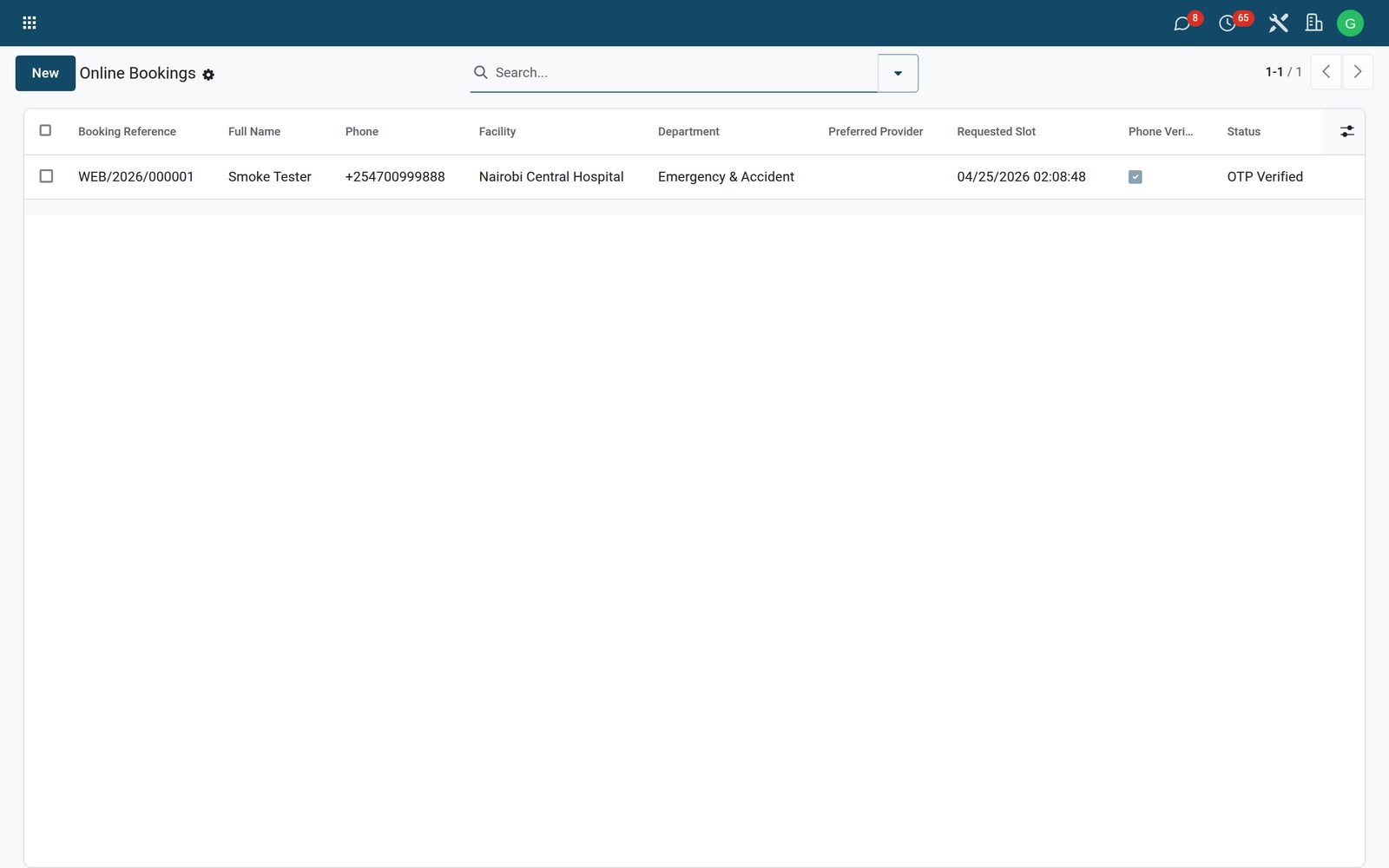Click Emergency & Accident department cell
The image size is (1389, 868).
726,177
